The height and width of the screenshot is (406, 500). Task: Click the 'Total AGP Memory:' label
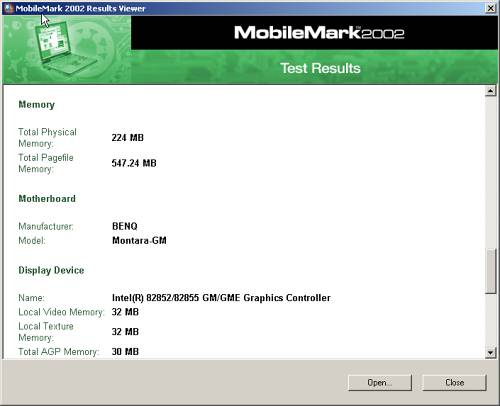[59, 352]
